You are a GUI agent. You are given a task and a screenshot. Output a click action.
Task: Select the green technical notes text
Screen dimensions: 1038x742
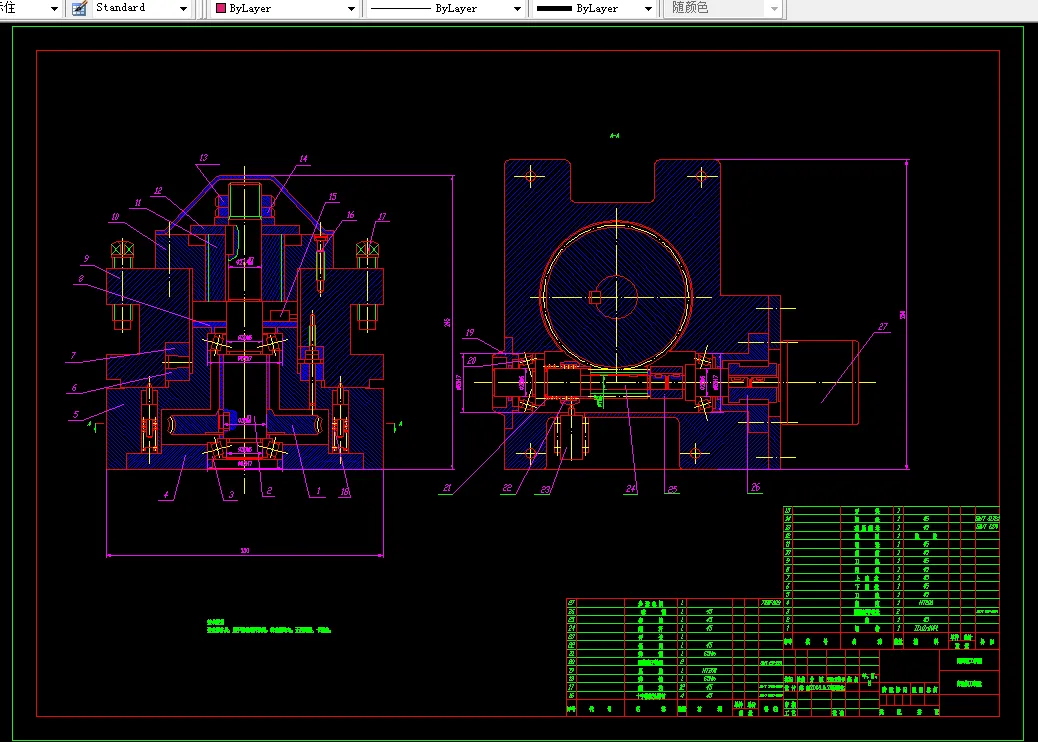pyautogui.click(x=268, y=626)
